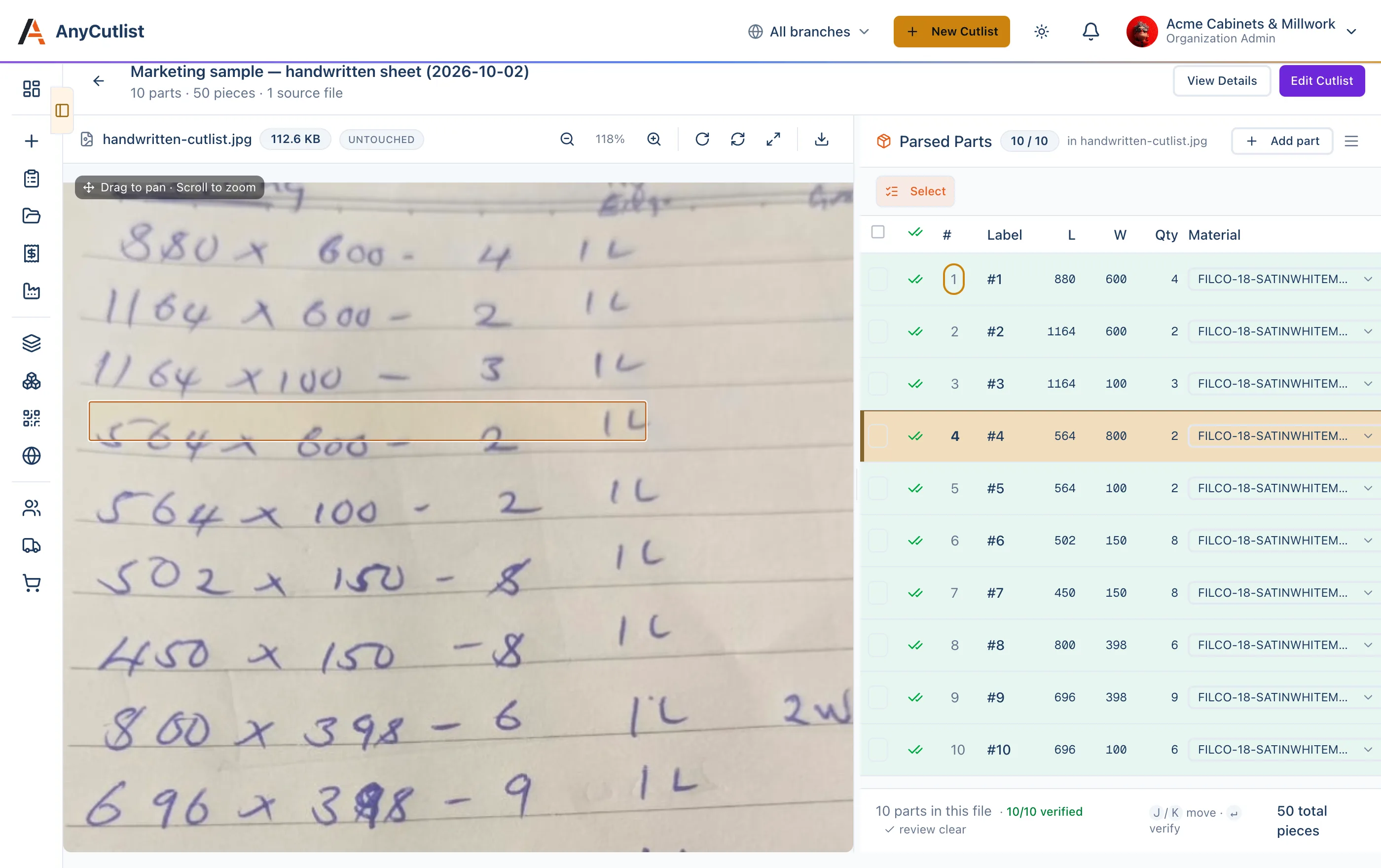
Task: Open the stacked layers icon in sidebar
Action: click(31, 343)
